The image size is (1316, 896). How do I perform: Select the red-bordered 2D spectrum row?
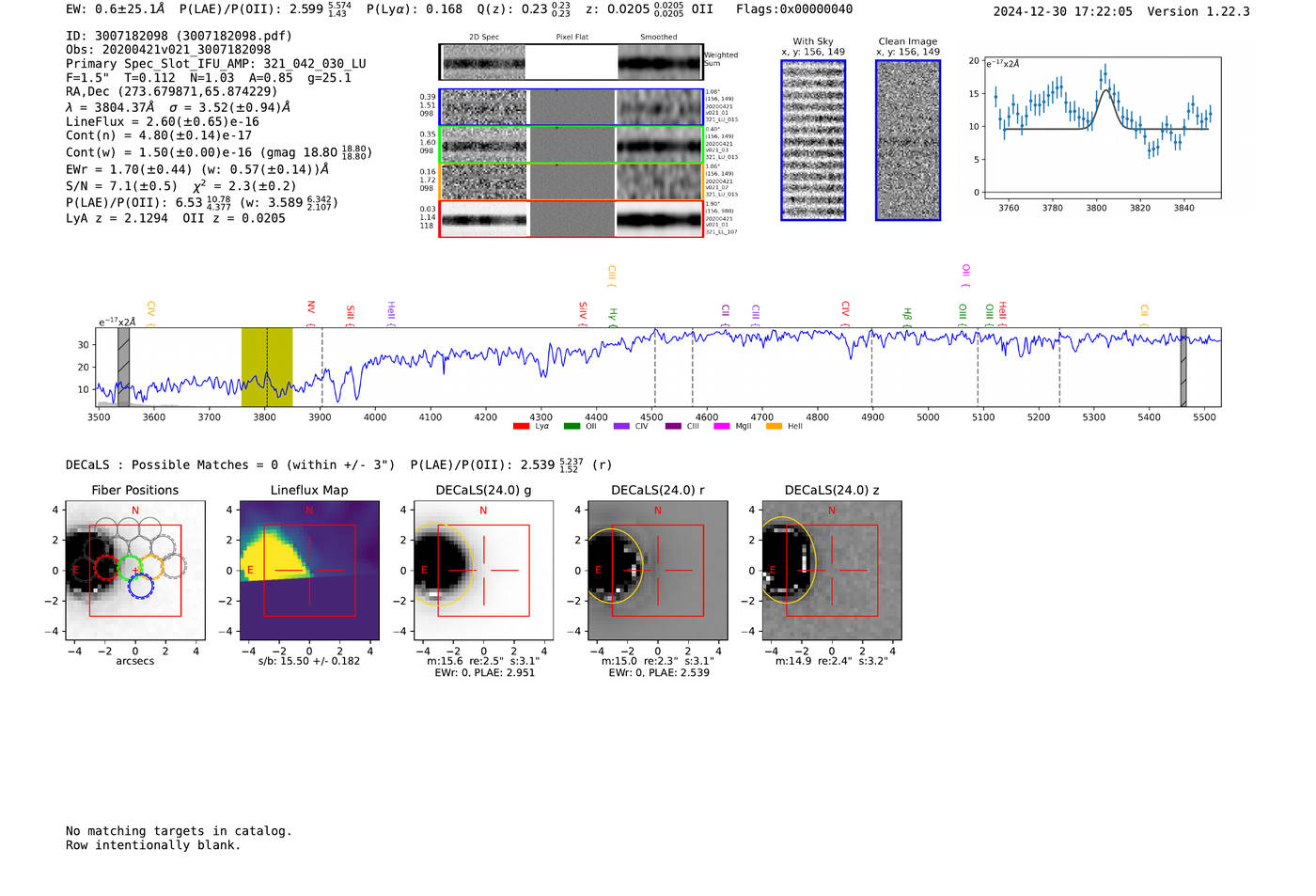coord(572,219)
